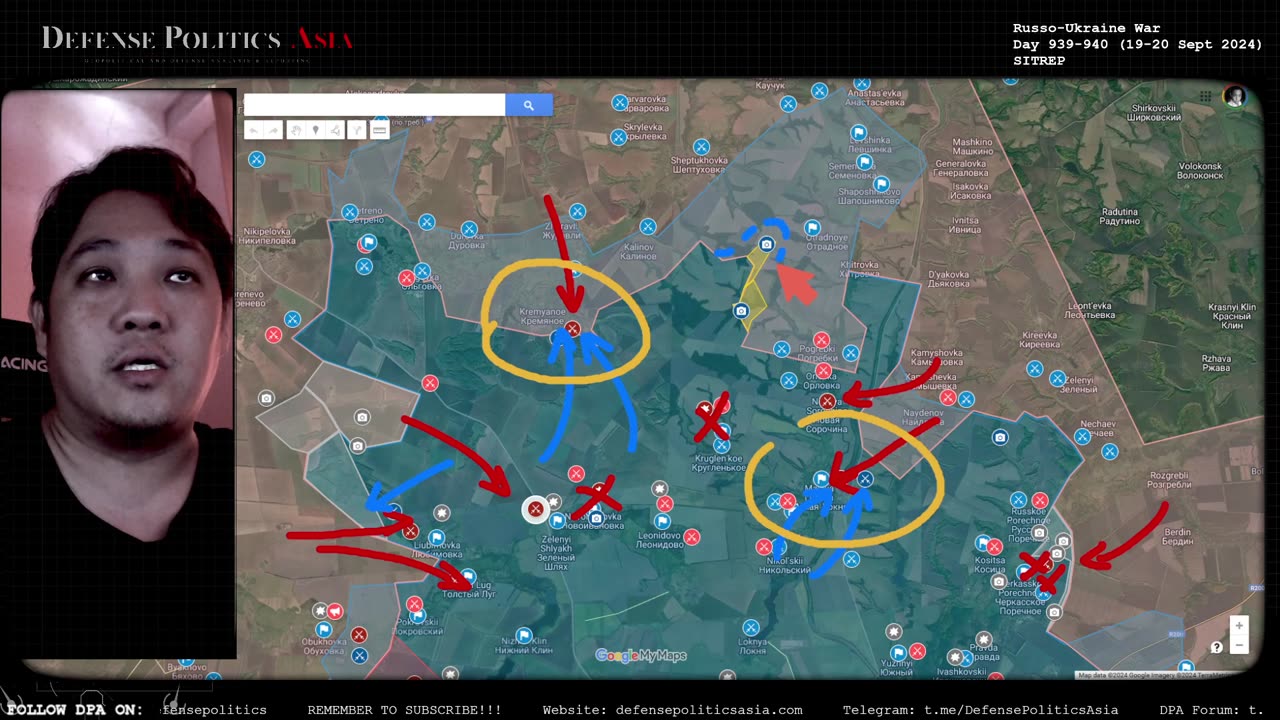This screenshot has height=720, width=1280.
Task: Zoom in with the plus button
Action: point(1239,626)
